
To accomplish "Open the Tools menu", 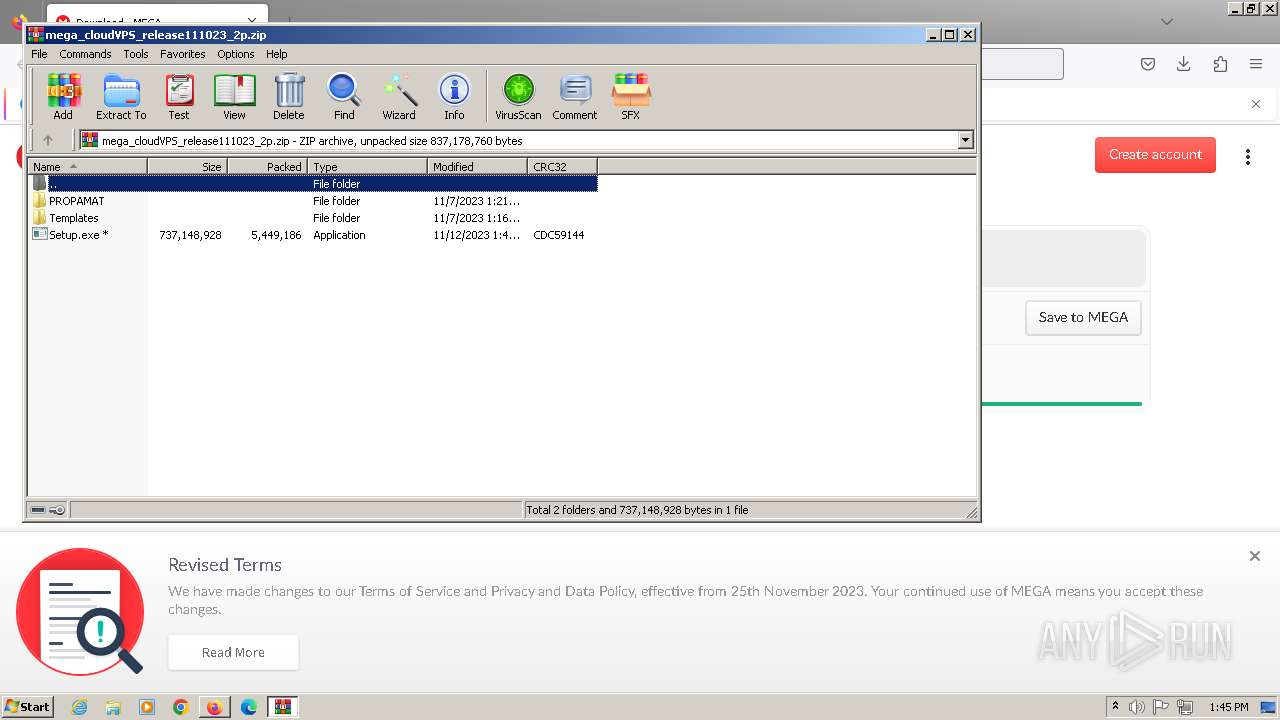I will point(136,54).
